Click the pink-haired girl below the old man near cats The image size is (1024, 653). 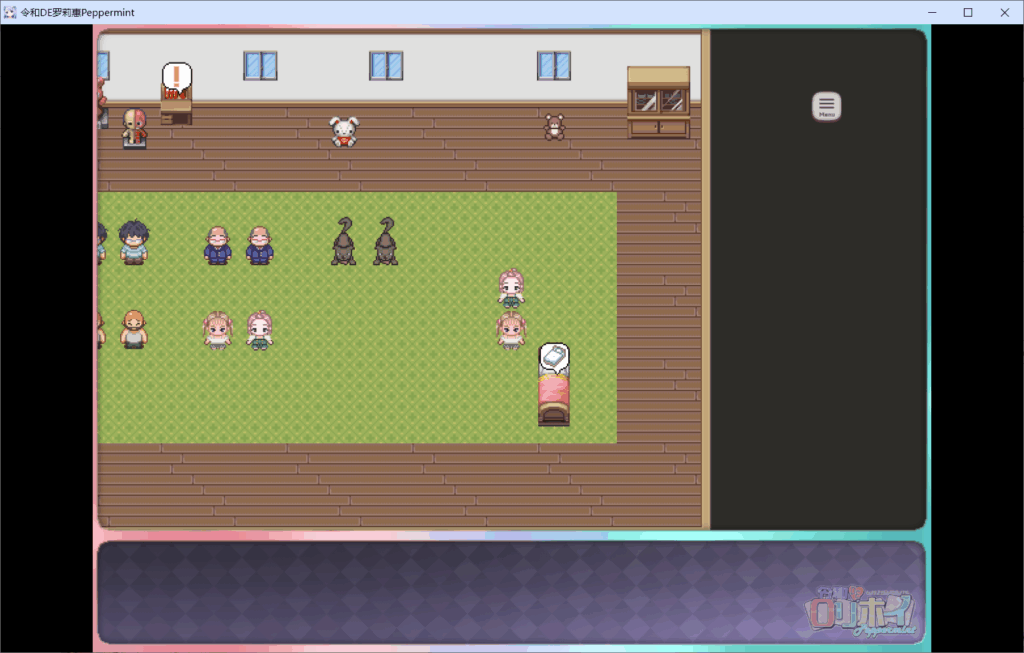click(259, 330)
